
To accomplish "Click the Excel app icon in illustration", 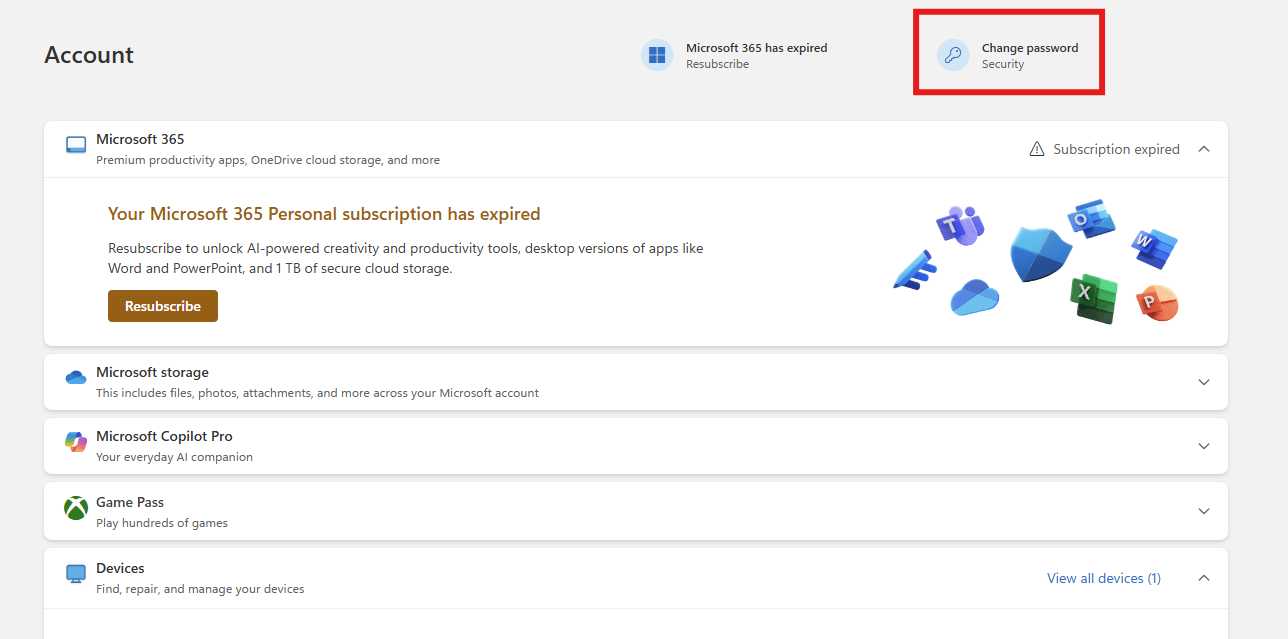I will [x=1092, y=298].
